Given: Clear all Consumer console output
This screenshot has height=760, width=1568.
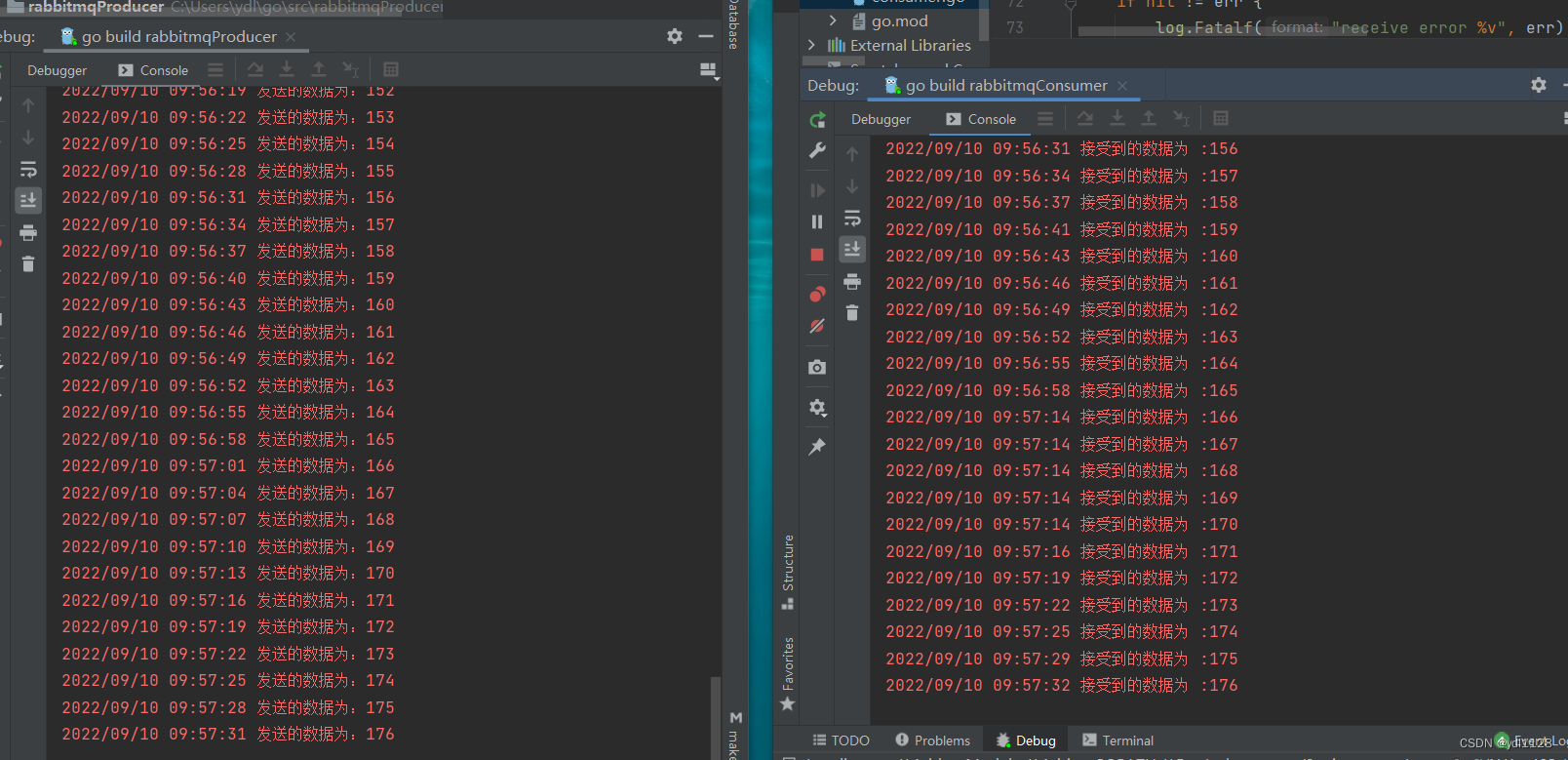Looking at the screenshot, I should click(852, 313).
